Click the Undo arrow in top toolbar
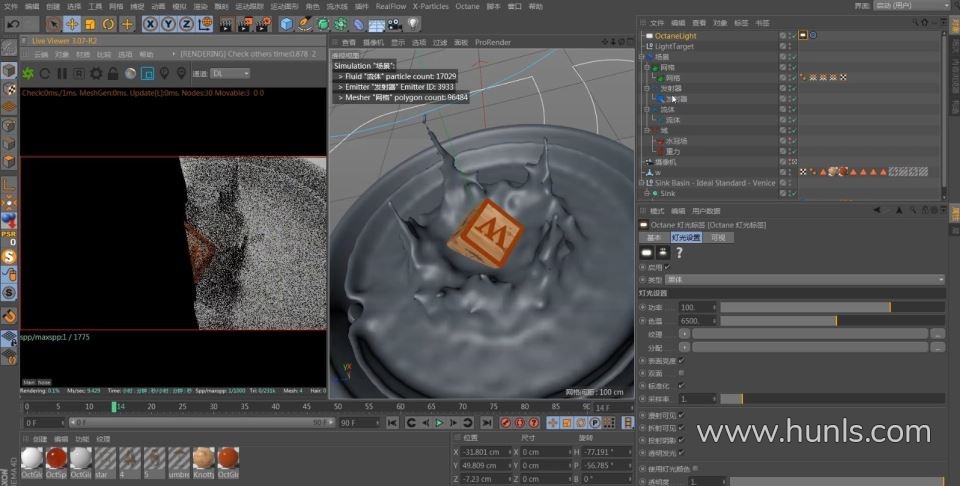This screenshot has height=486, width=960. [x=14, y=23]
